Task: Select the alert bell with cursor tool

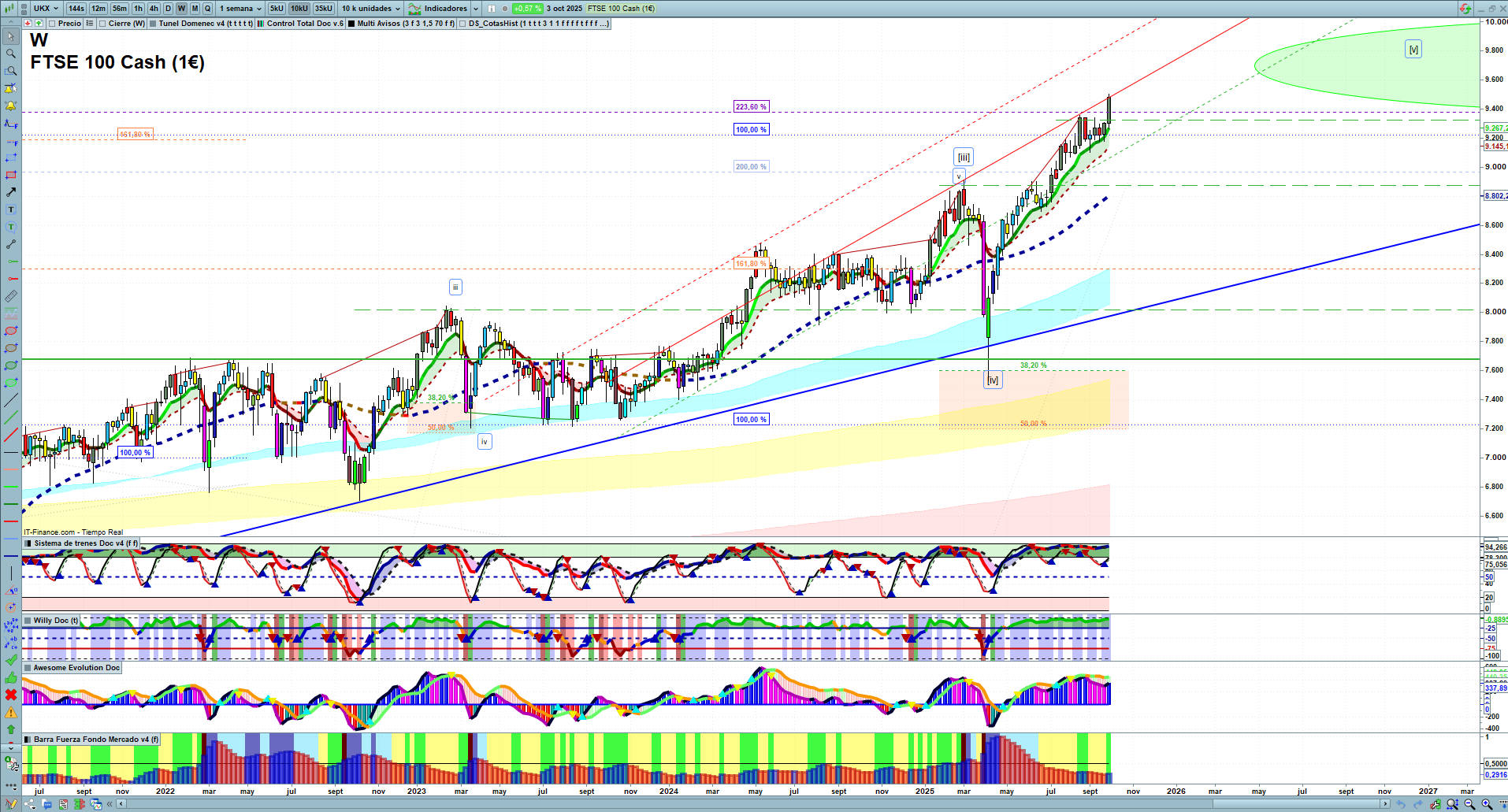Action: (11, 88)
